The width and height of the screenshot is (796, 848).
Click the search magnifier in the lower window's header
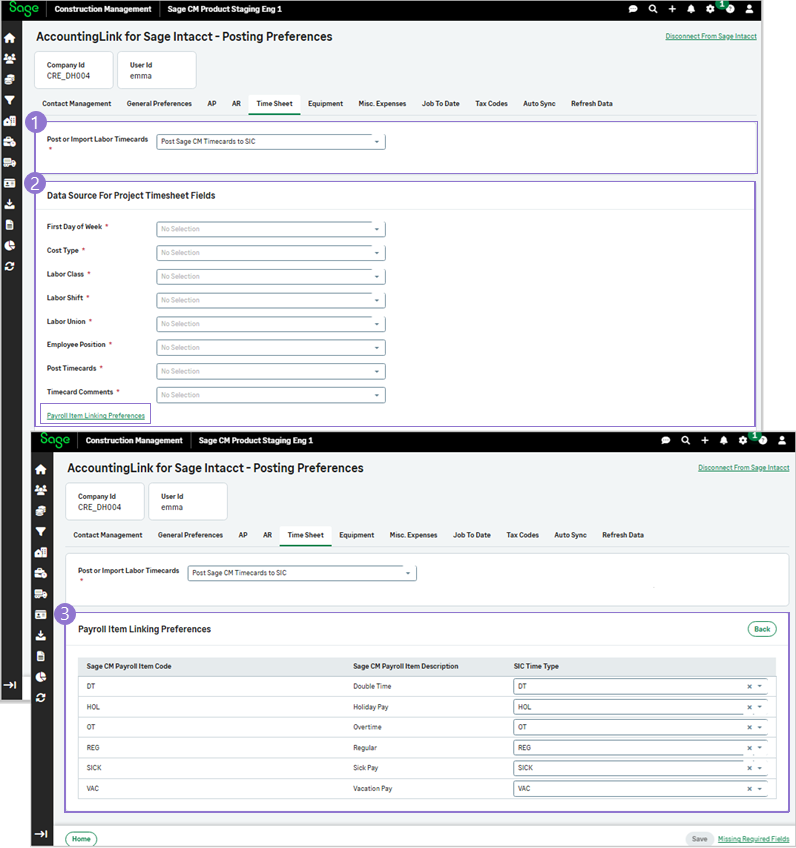[685, 440]
